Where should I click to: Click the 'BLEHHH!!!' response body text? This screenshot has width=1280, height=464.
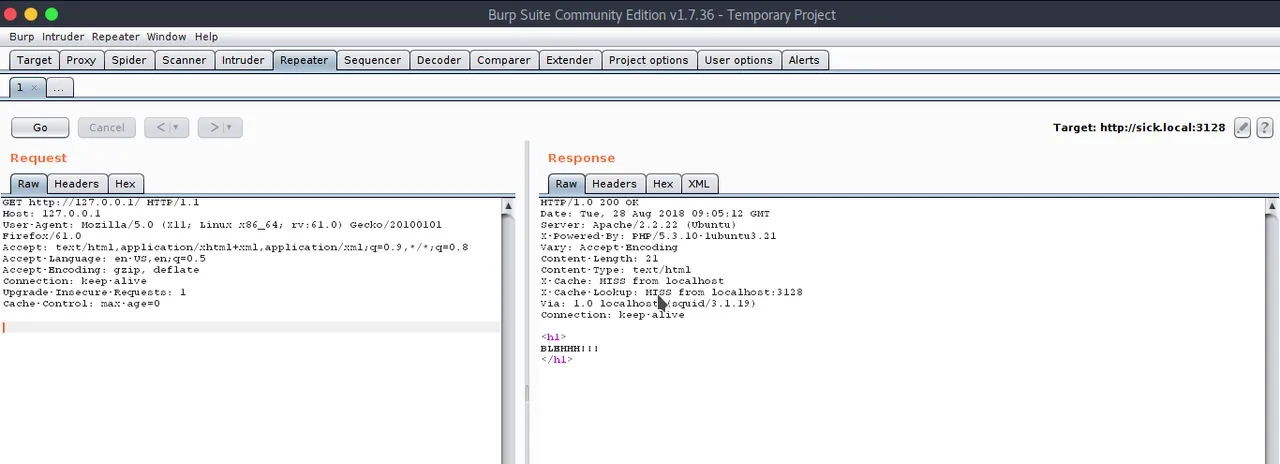click(569, 349)
